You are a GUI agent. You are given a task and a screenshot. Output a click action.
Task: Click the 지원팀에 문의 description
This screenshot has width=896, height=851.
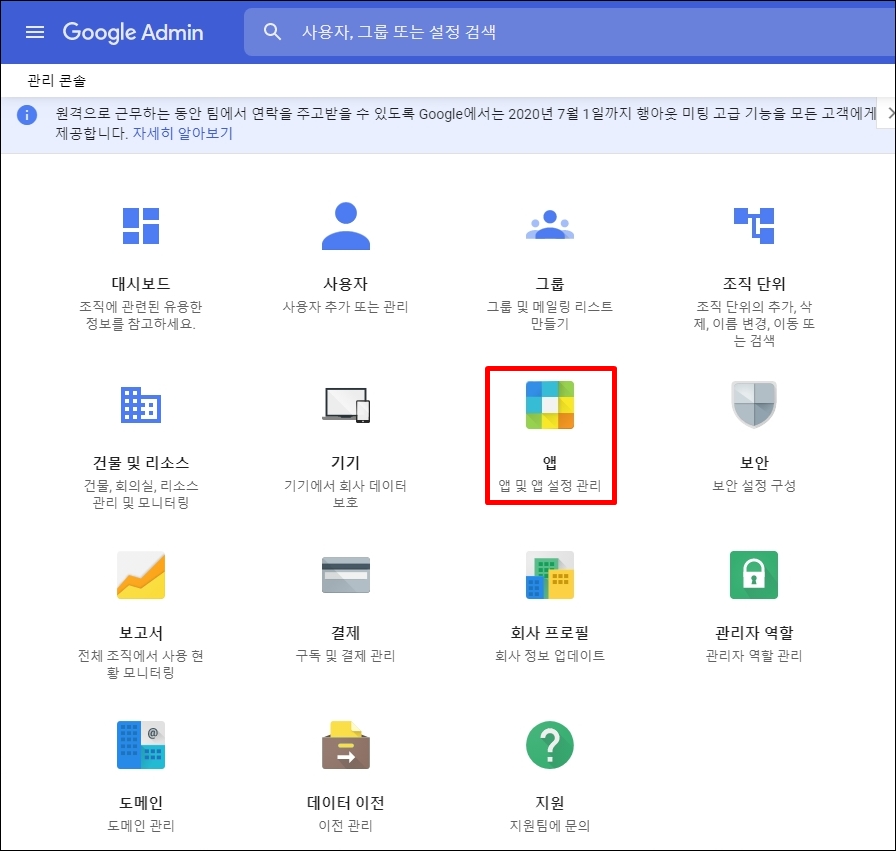(550, 826)
